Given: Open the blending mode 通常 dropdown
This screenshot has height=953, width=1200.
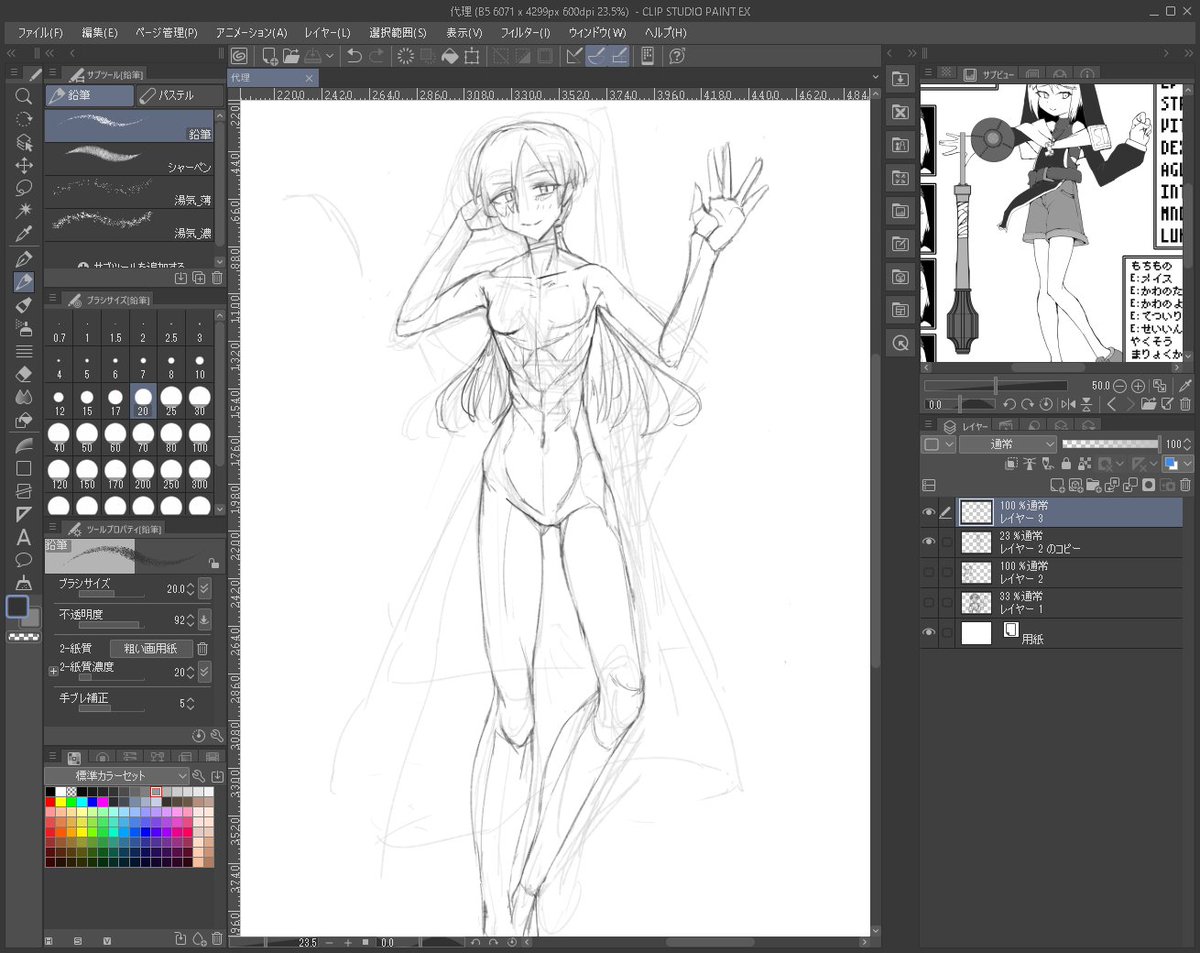Looking at the screenshot, I should (x=1007, y=443).
